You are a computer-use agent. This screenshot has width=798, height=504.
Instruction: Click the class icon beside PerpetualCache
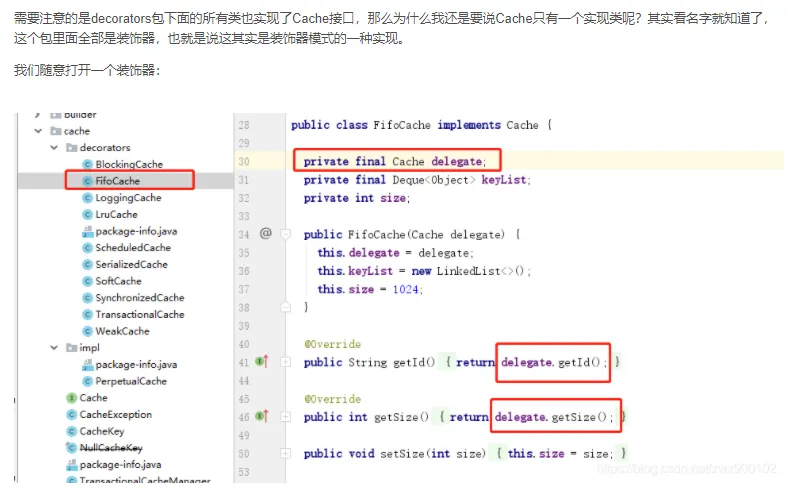(x=88, y=381)
